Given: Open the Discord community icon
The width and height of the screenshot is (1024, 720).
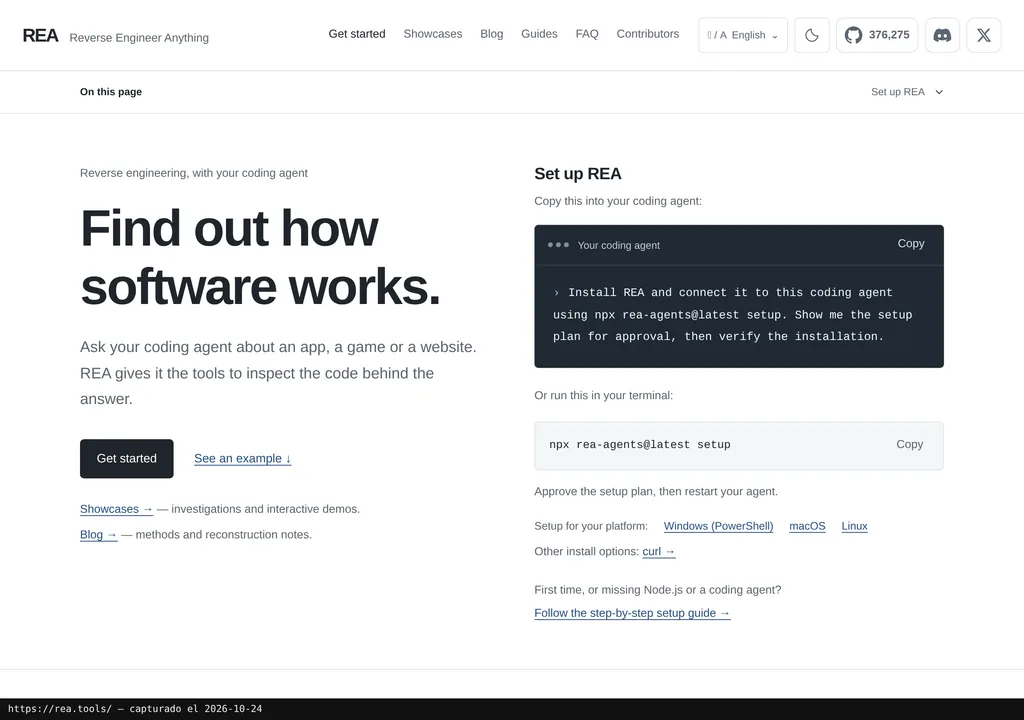Looking at the screenshot, I should 942,35.
